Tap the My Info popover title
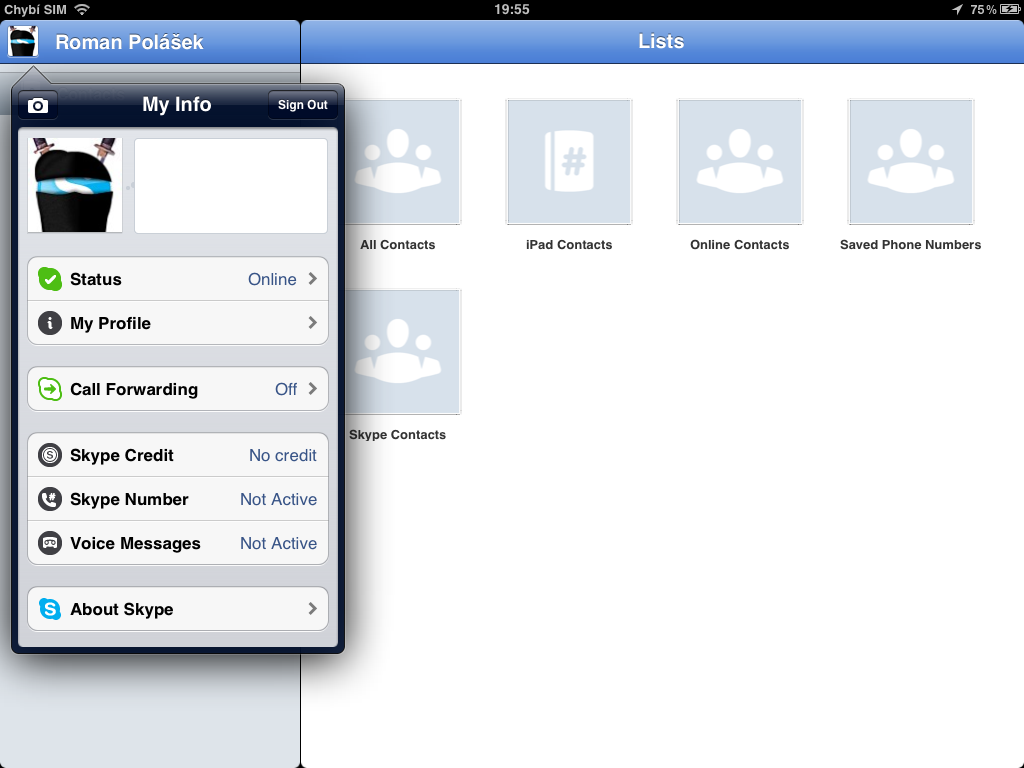Image resolution: width=1024 pixels, height=768 pixels. coord(177,104)
